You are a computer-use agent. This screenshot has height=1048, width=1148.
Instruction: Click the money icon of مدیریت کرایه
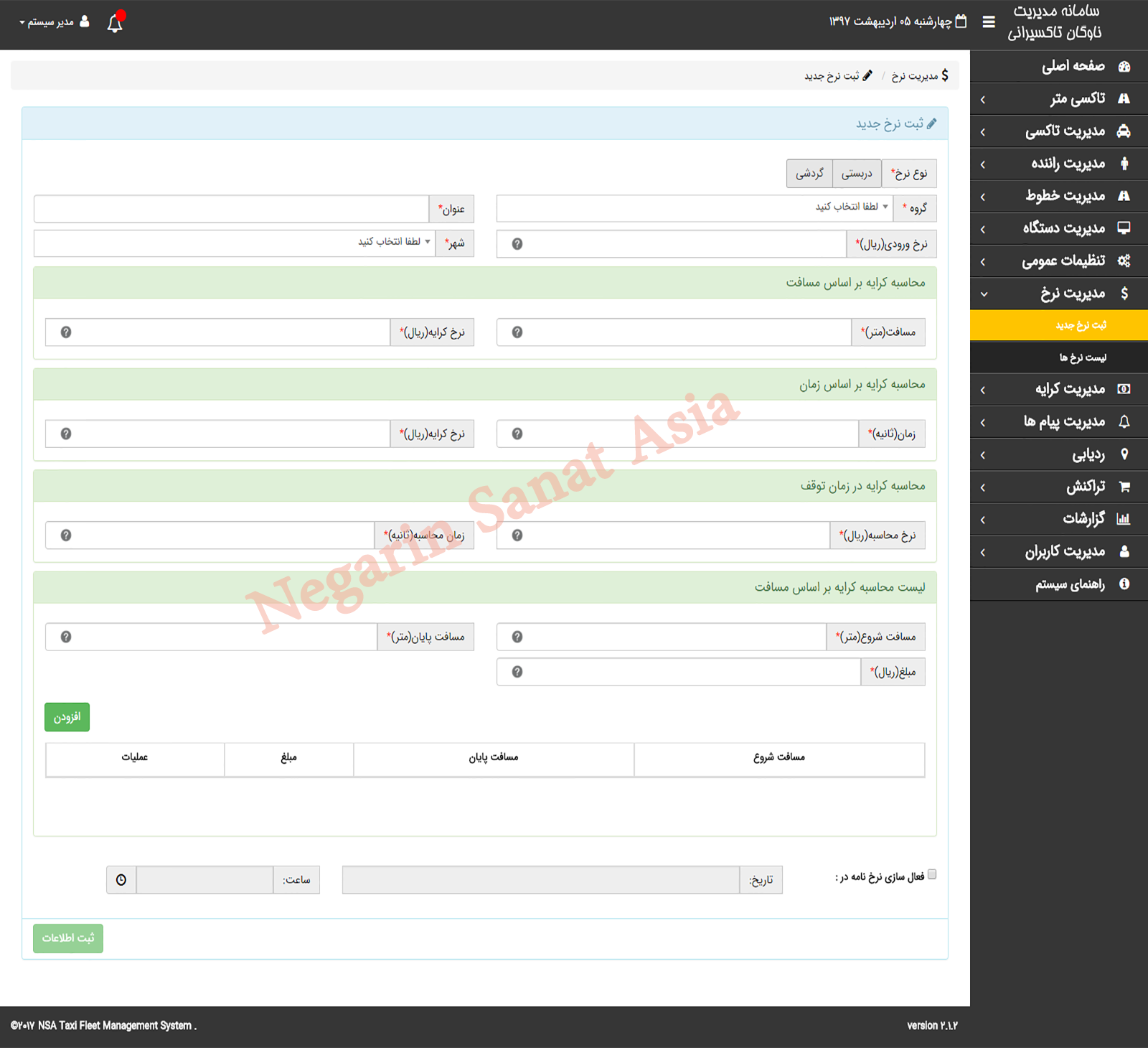[x=1124, y=389]
